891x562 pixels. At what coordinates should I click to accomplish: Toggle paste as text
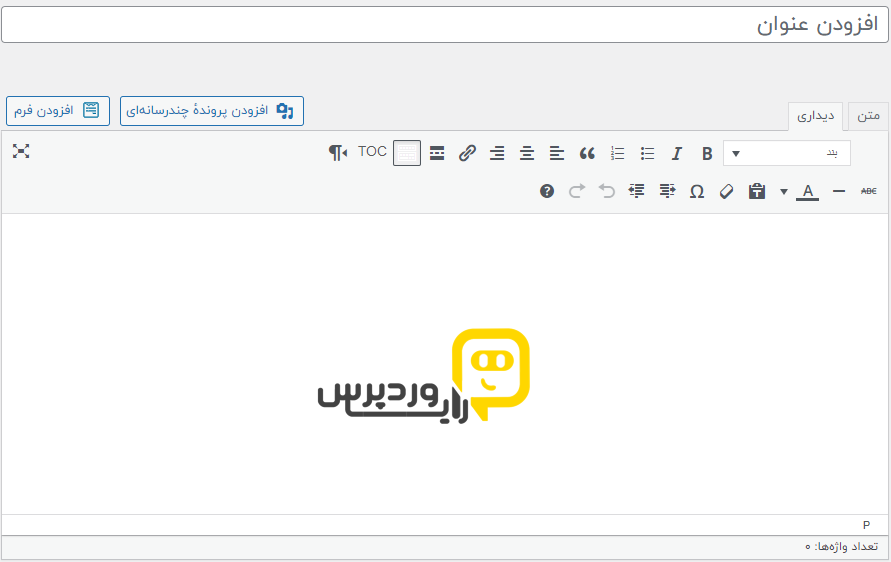[756, 192]
